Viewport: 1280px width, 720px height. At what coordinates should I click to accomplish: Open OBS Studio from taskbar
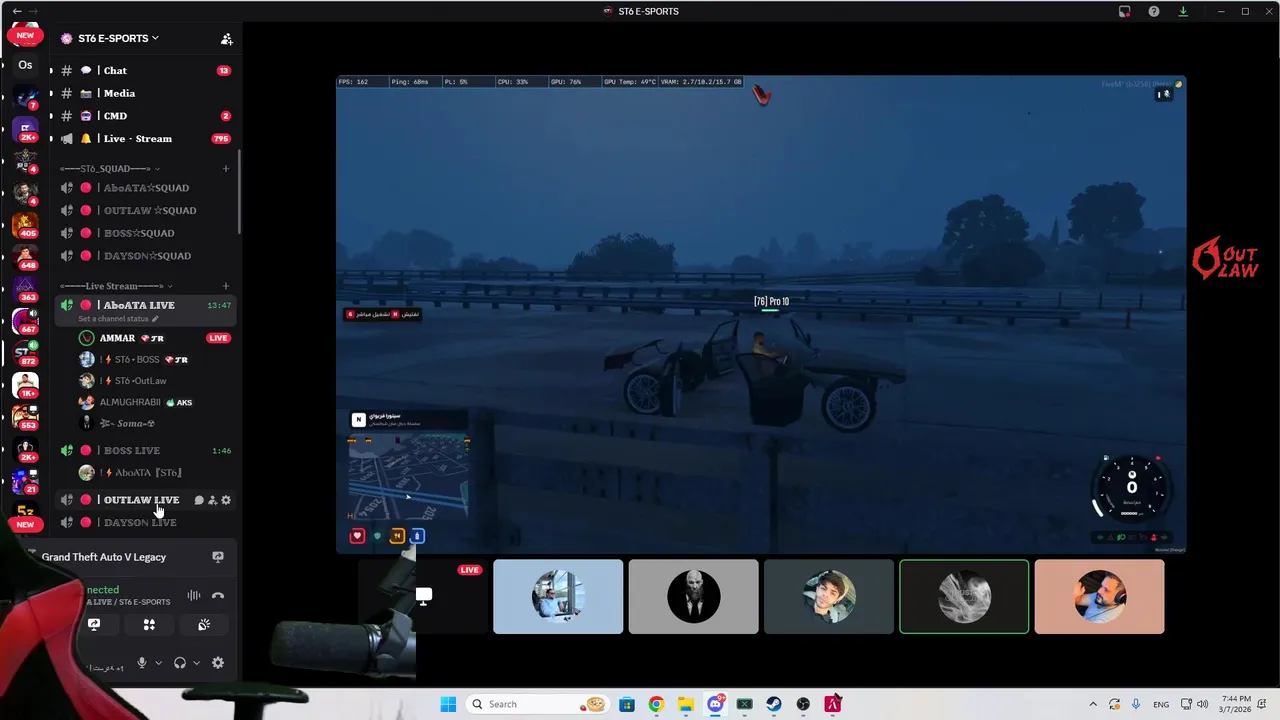pyautogui.click(x=803, y=704)
